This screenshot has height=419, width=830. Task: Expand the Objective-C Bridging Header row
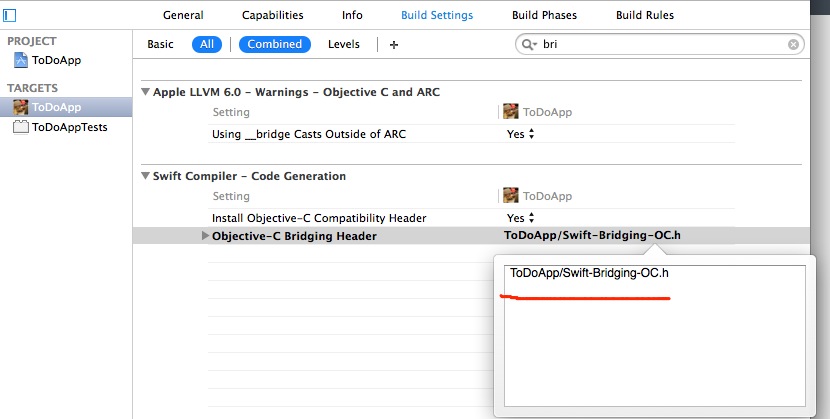[205, 236]
